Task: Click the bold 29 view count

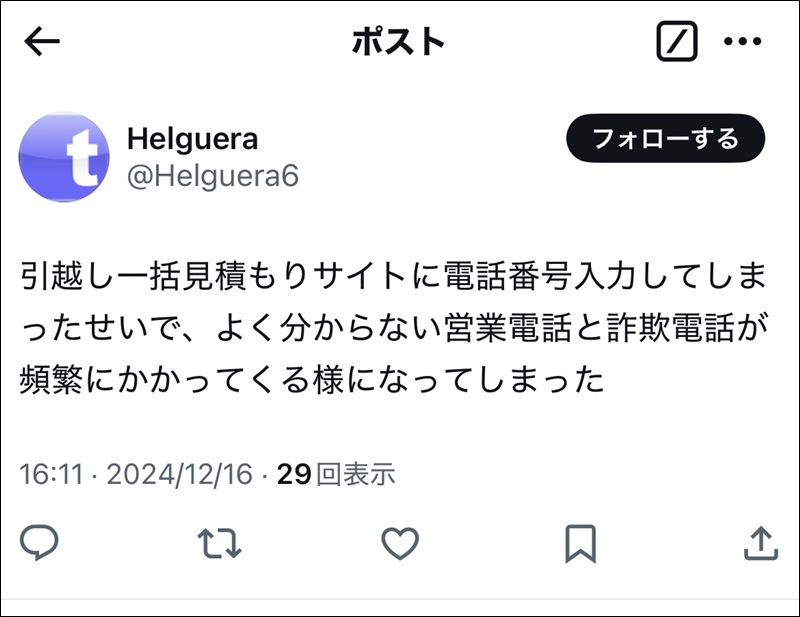Action: (x=294, y=474)
